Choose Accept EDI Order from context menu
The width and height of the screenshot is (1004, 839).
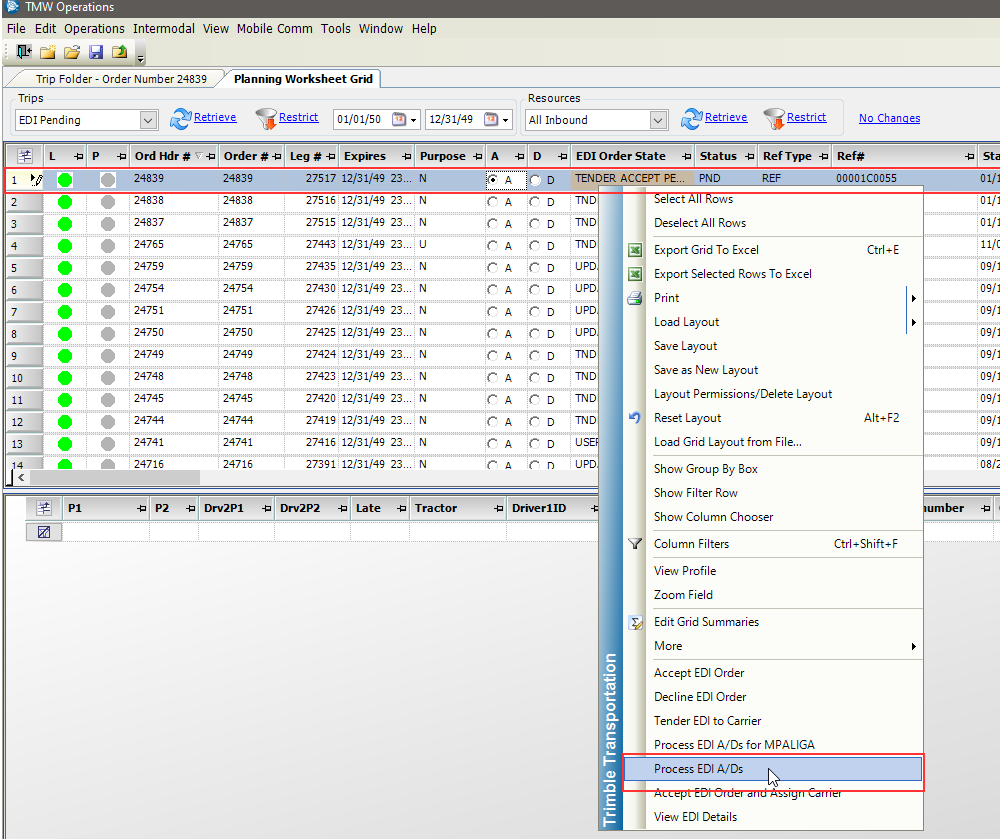(x=699, y=673)
